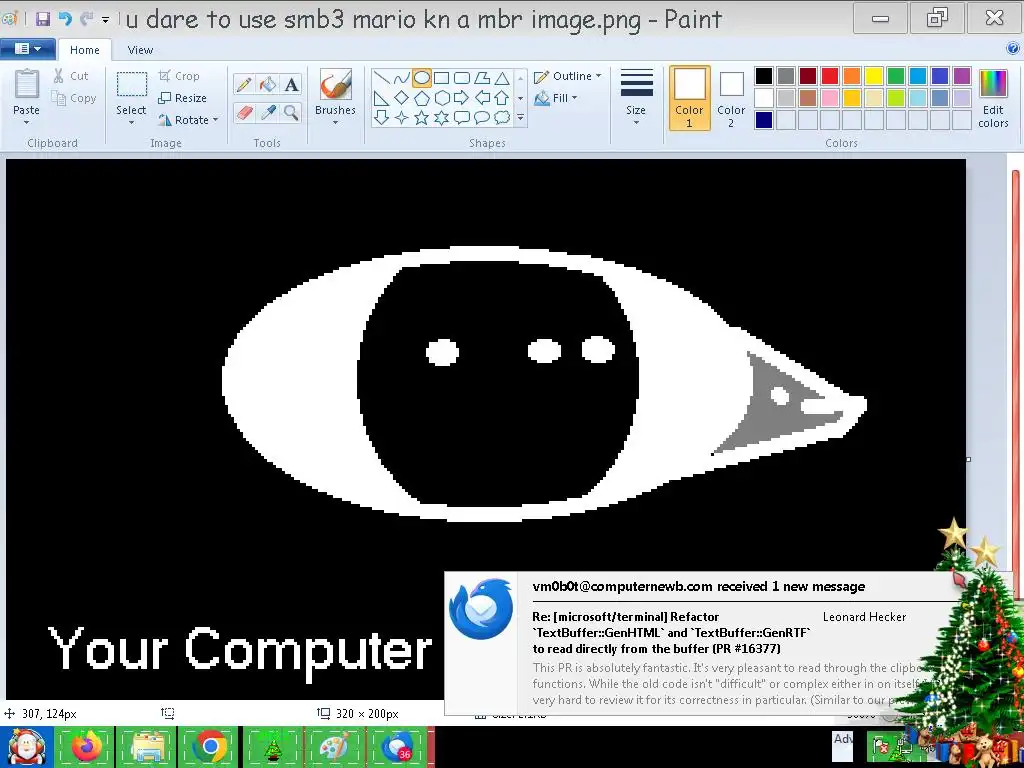
Task: Open Edit colors
Action: pos(993,98)
